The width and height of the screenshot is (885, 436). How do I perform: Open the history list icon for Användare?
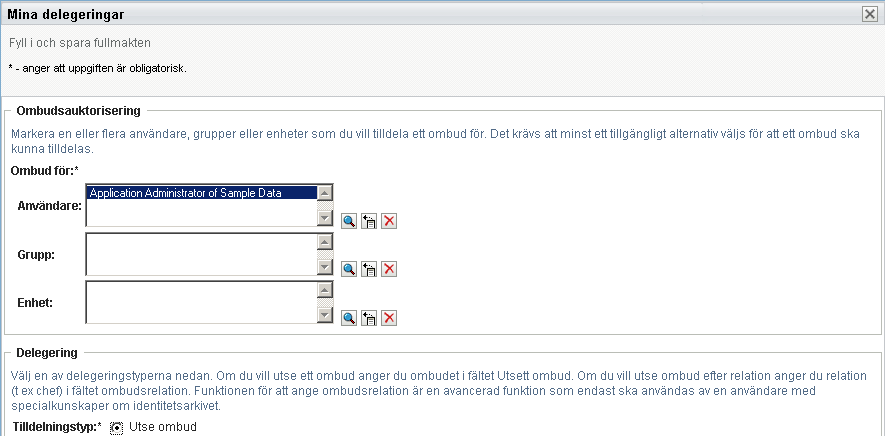[369, 221]
